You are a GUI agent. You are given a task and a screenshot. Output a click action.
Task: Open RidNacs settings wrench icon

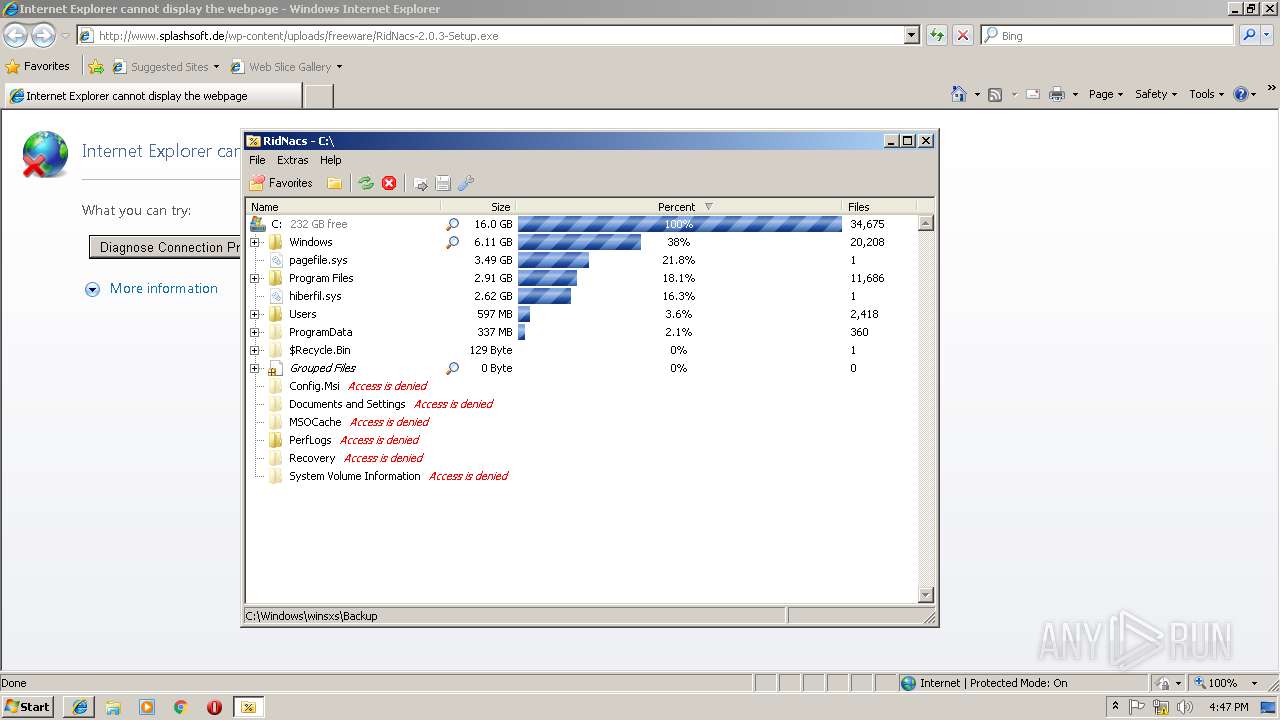tap(466, 183)
